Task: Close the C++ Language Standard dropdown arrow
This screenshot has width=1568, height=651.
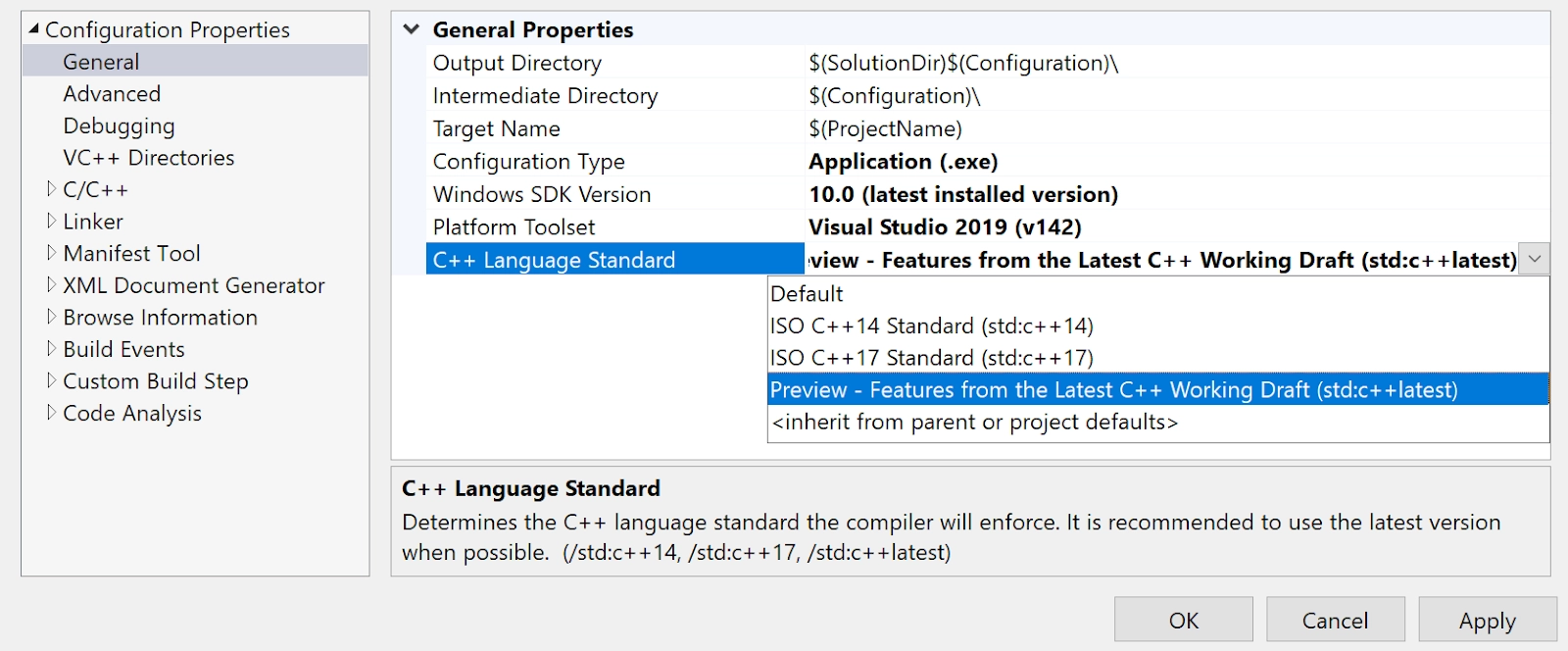Action: point(1535,259)
